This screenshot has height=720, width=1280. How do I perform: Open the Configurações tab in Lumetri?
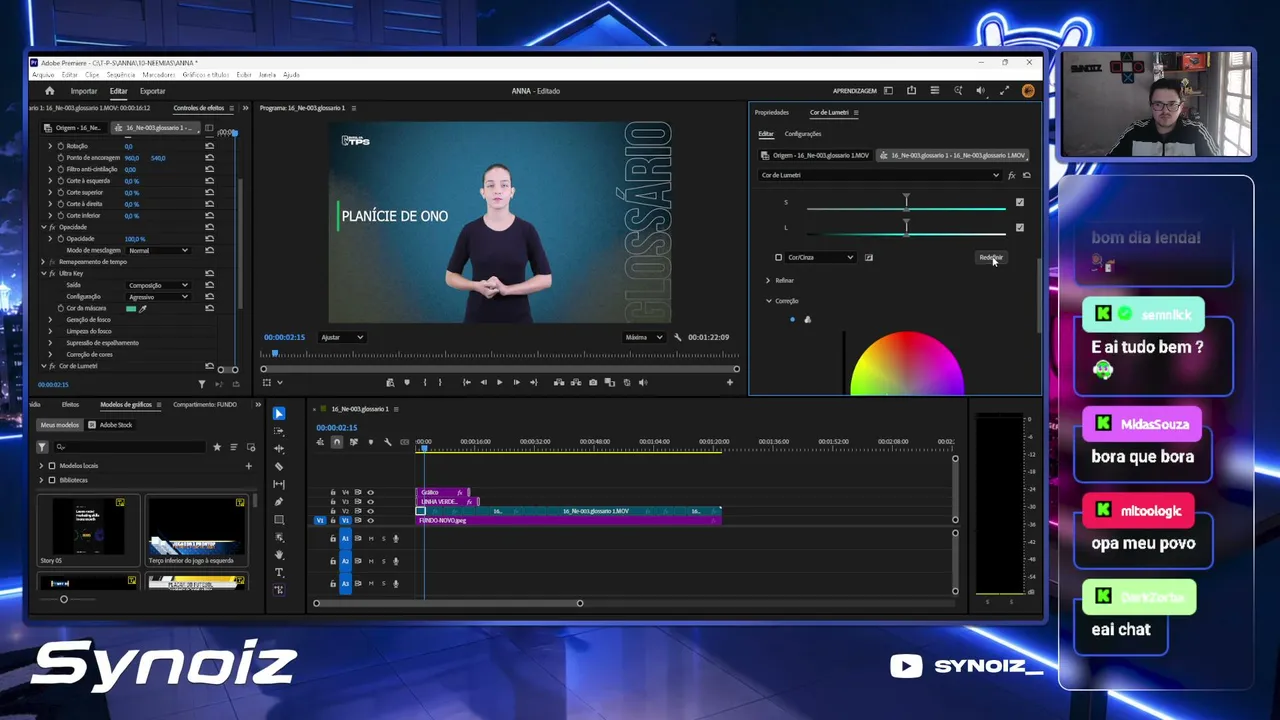click(803, 134)
